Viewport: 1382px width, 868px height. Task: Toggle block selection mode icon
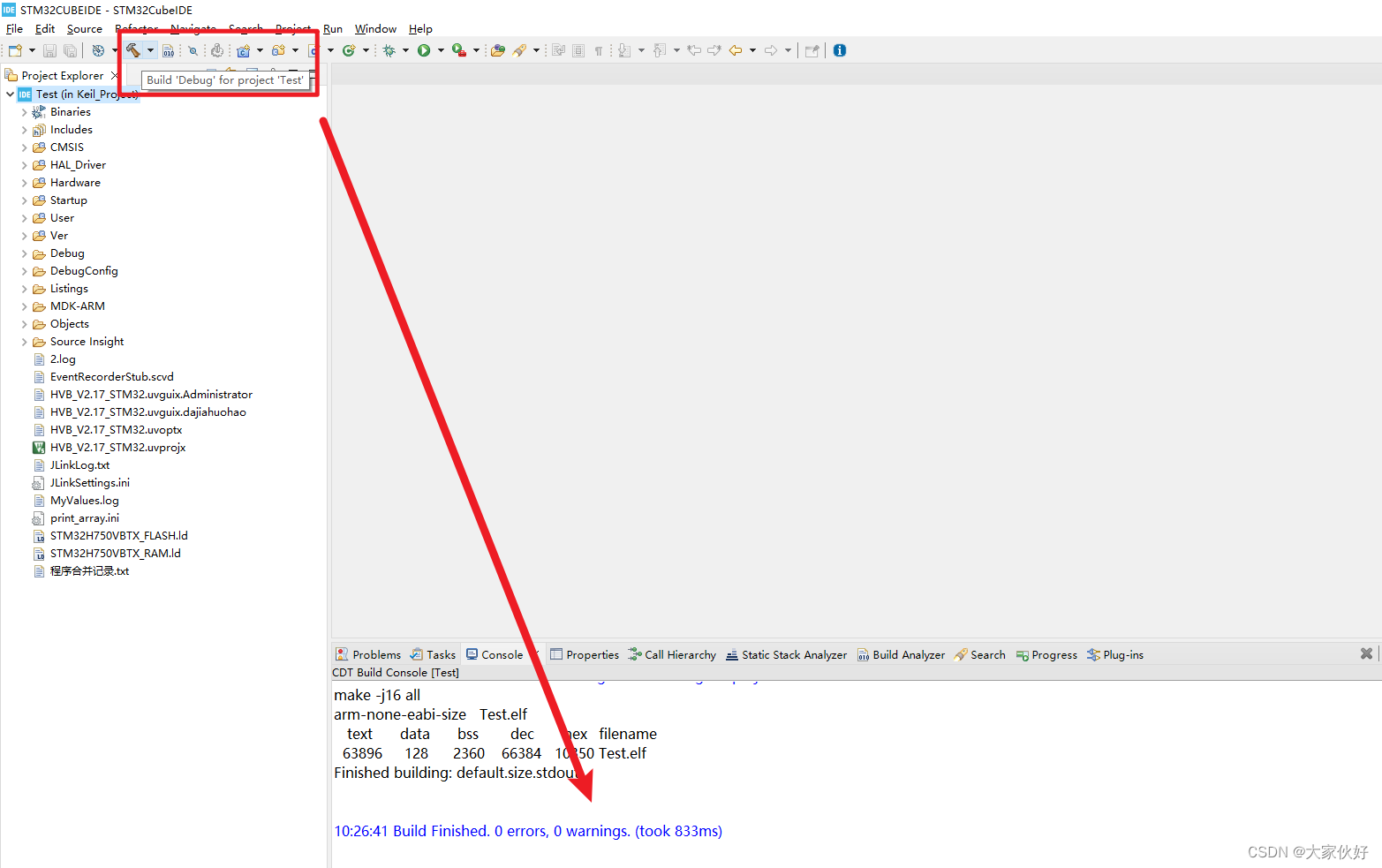point(578,50)
